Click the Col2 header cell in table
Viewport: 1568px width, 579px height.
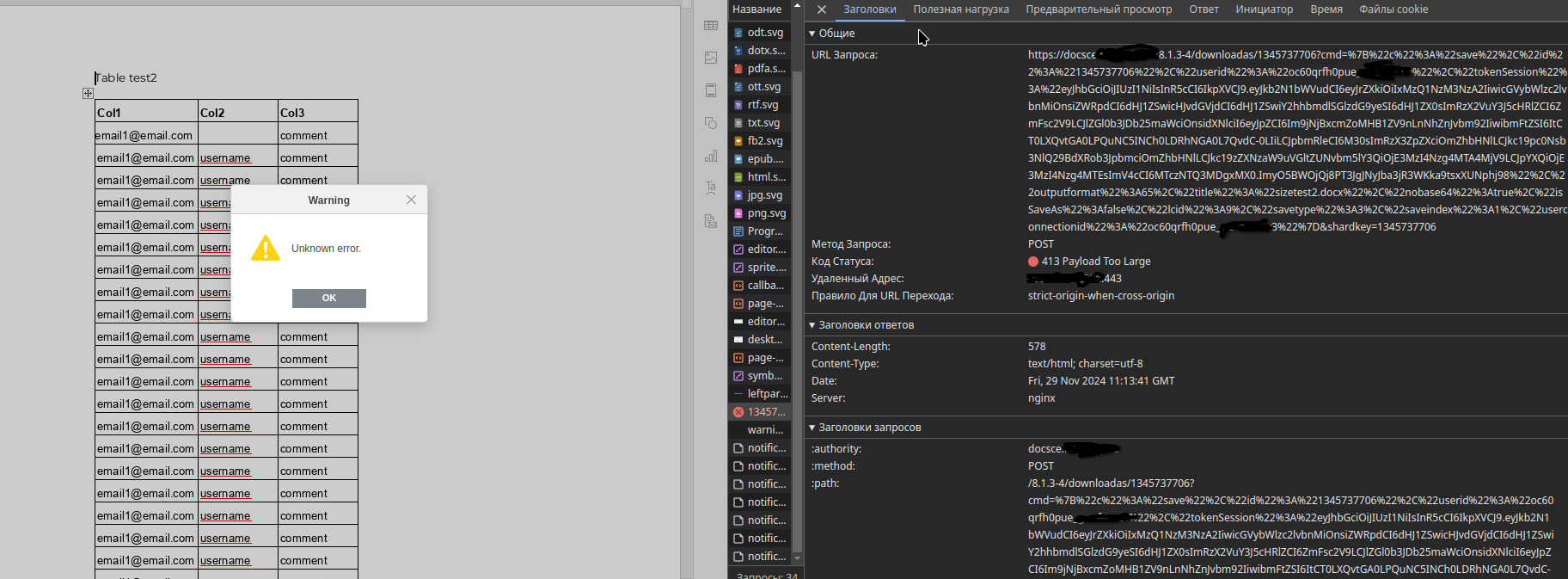pos(238,112)
